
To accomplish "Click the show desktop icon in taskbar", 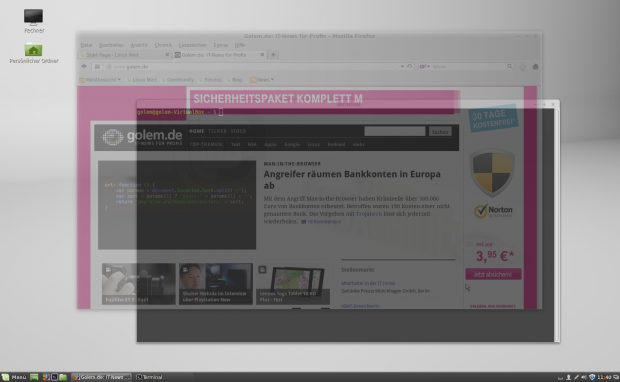I will [34, 377].
